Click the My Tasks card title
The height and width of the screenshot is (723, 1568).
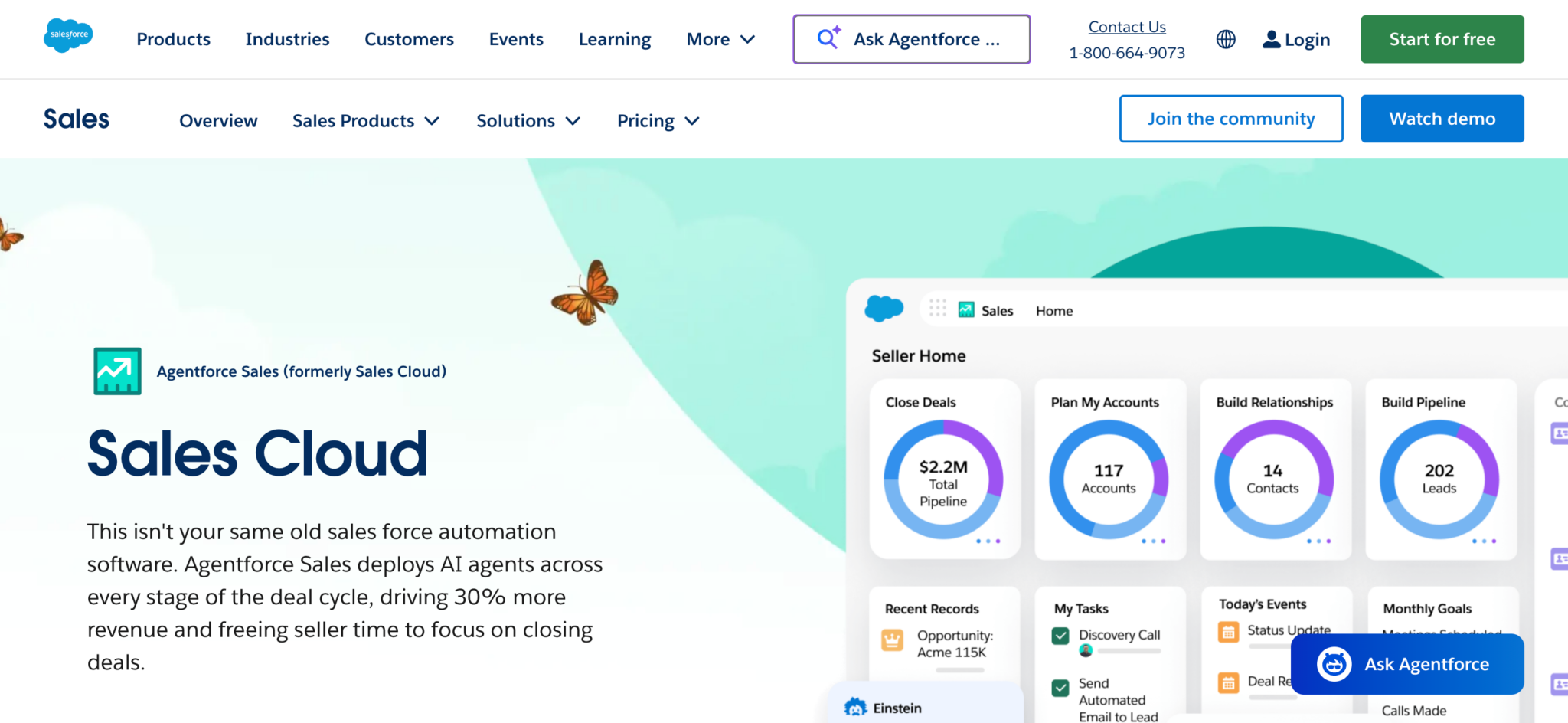[x=1081, y=609]
